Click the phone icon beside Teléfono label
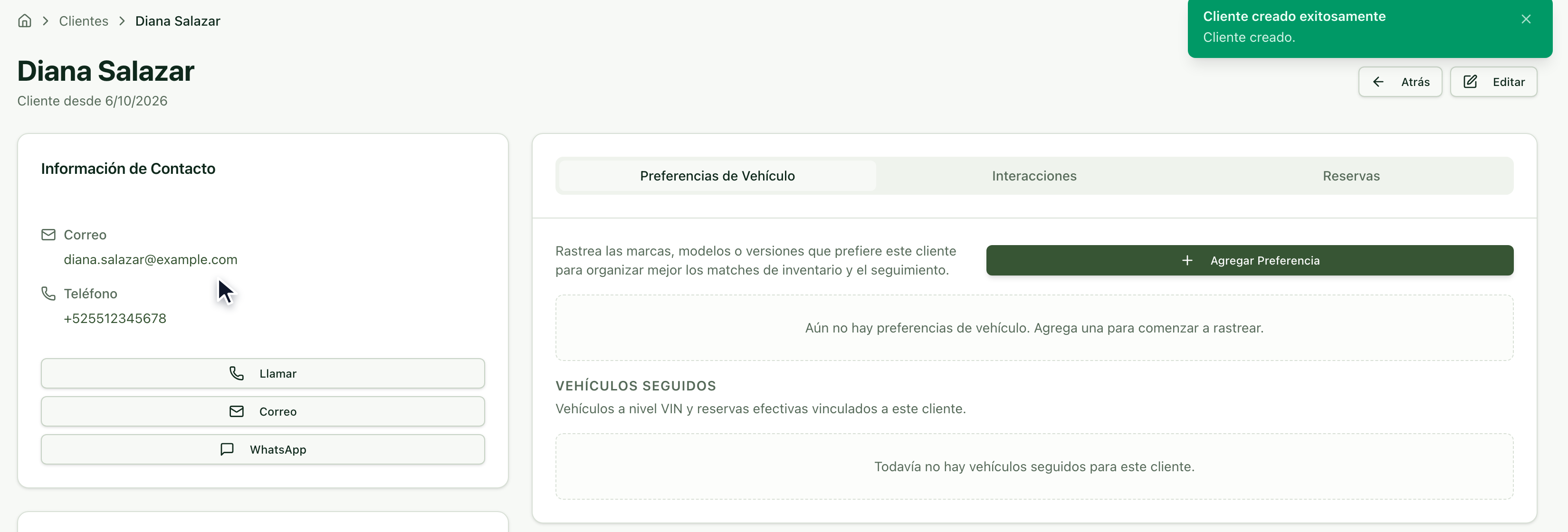1568x532 pixels. tap(48, 294)
